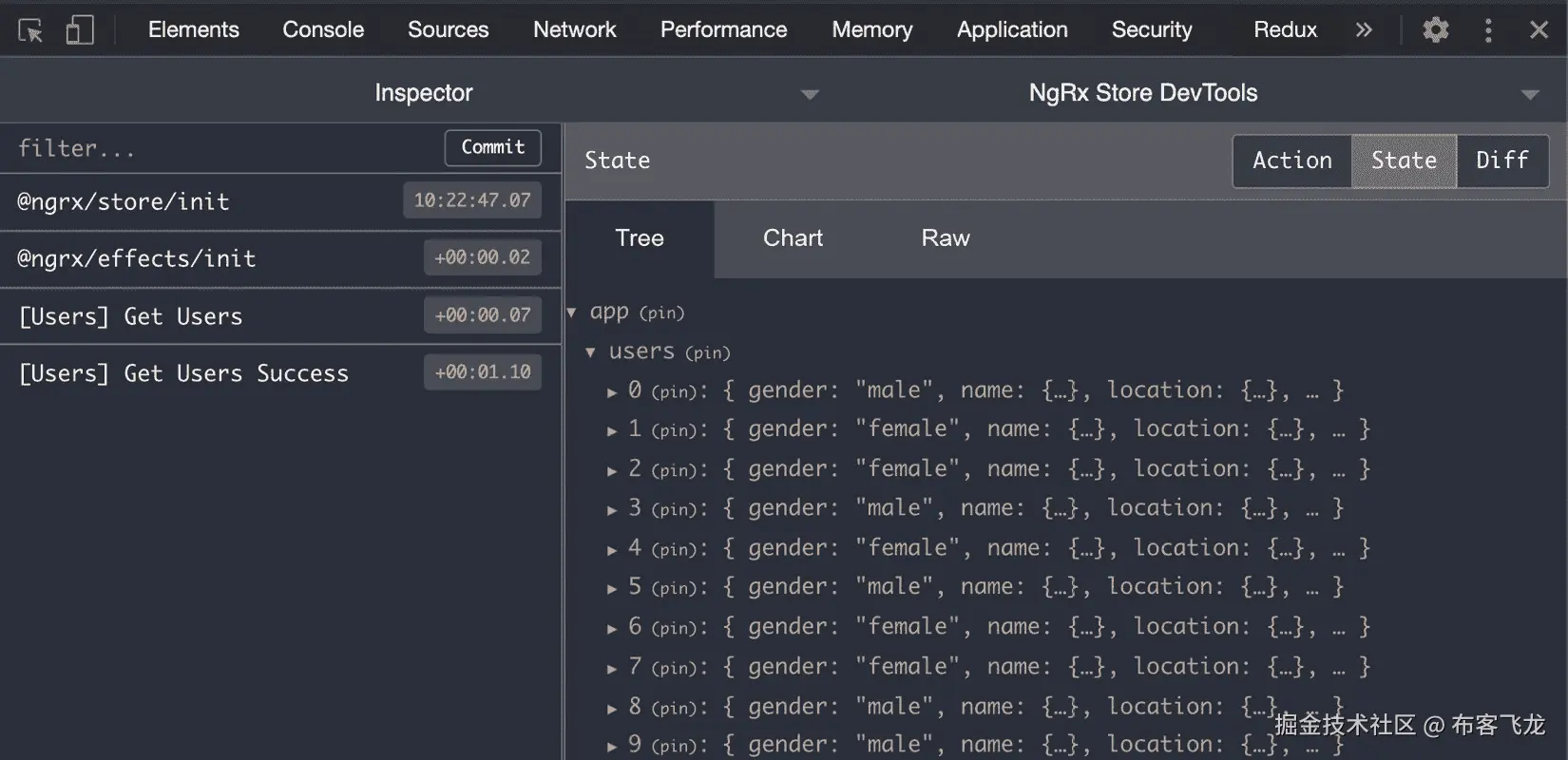Select the Tree sub-tab
1568x760 pixels.
coord(640,238)
